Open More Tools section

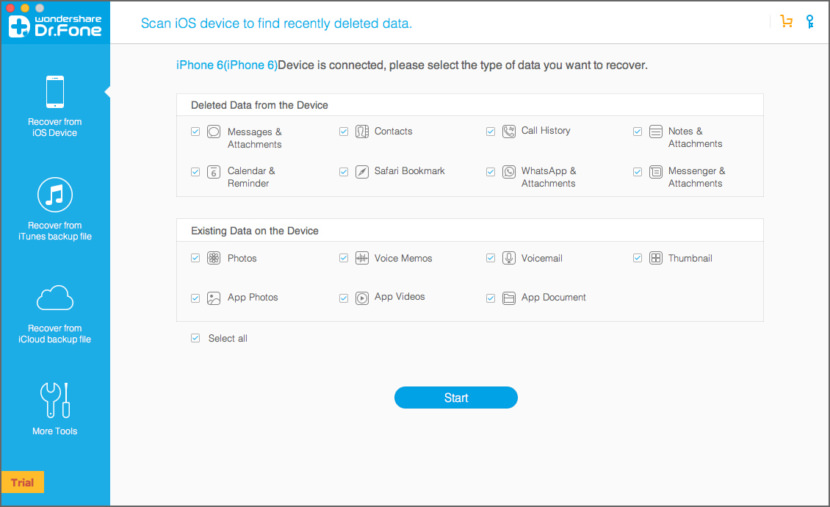coord(54,409)
